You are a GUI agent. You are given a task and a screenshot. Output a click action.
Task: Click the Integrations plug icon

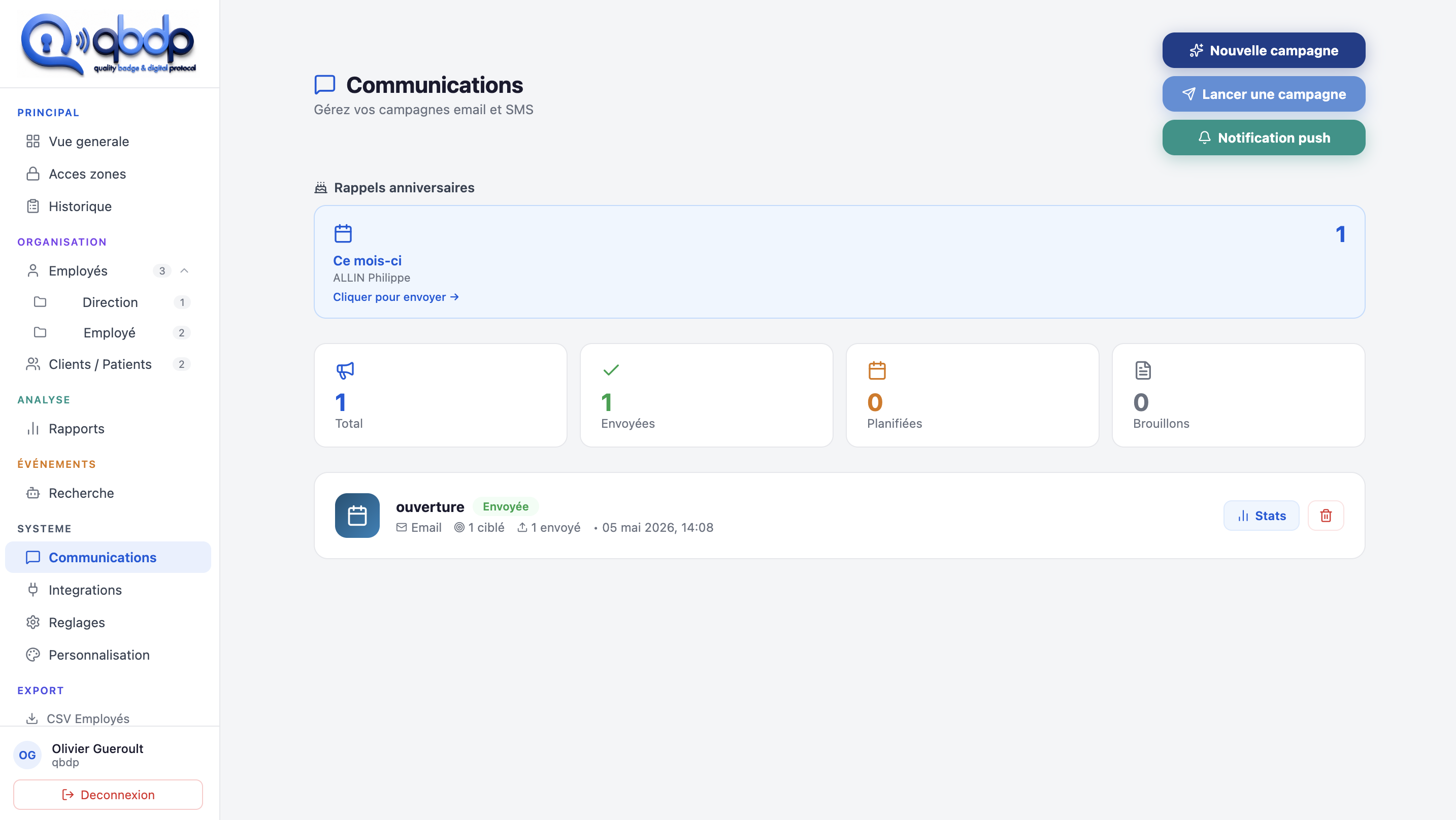(x=33, y=590)
